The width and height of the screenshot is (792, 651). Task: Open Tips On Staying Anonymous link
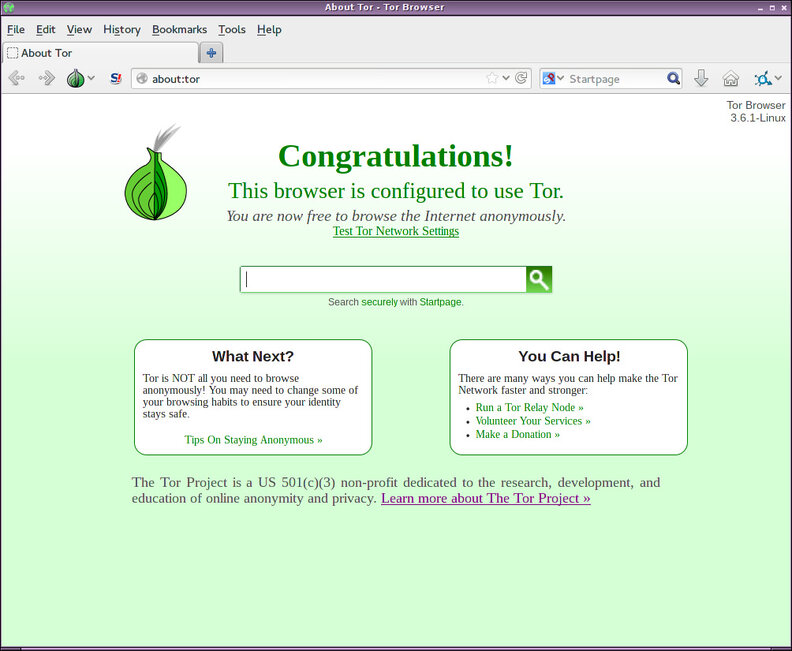click(253, 439)
